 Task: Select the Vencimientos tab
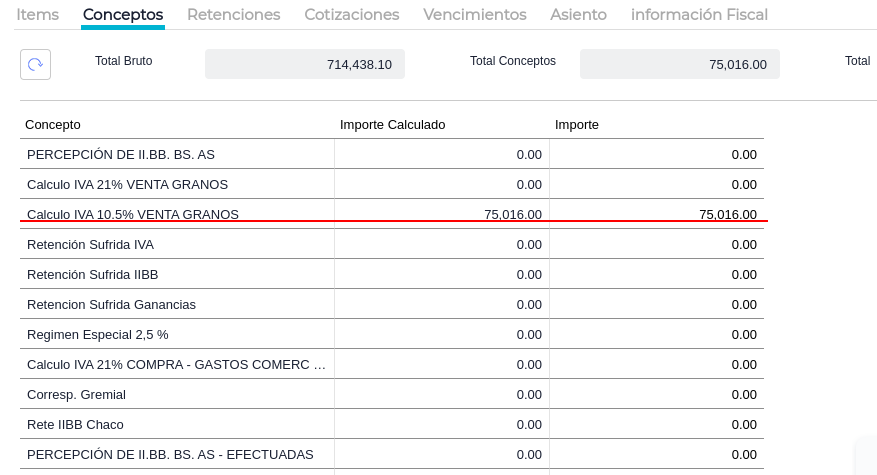point(474,15)
